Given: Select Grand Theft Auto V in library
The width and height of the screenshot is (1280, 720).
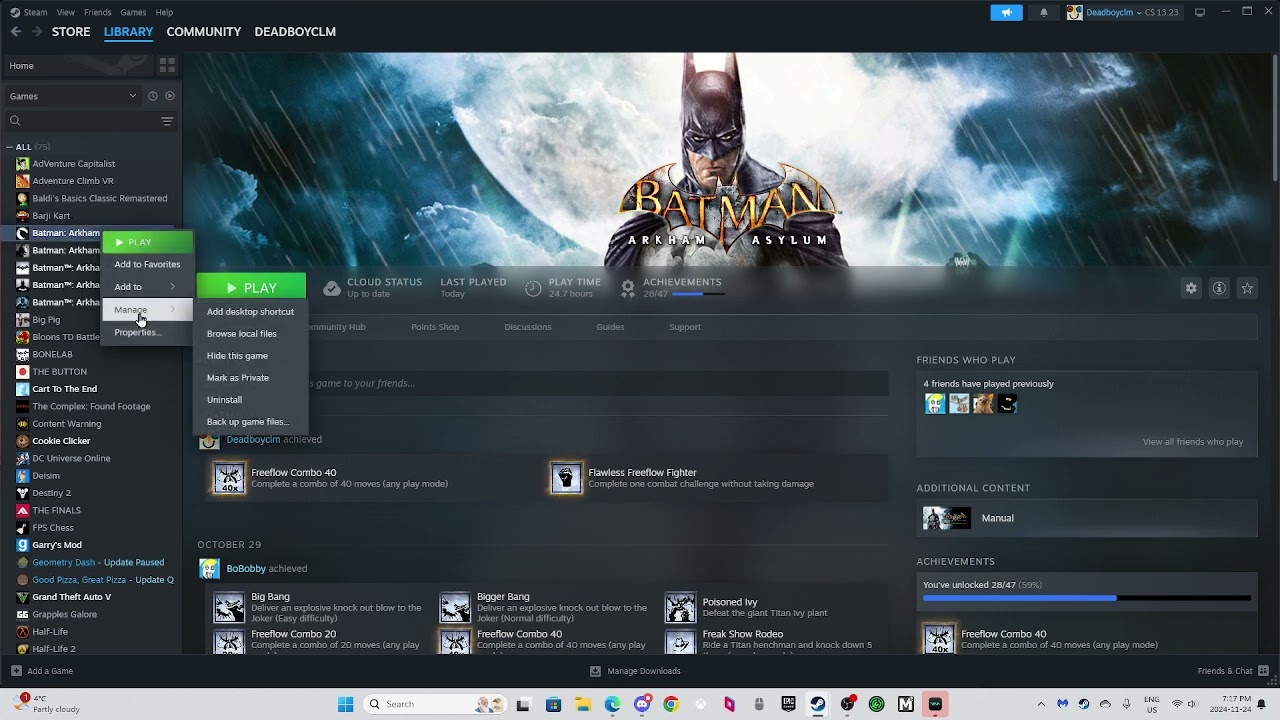Looking at the screenshot, I should (72, 597).
